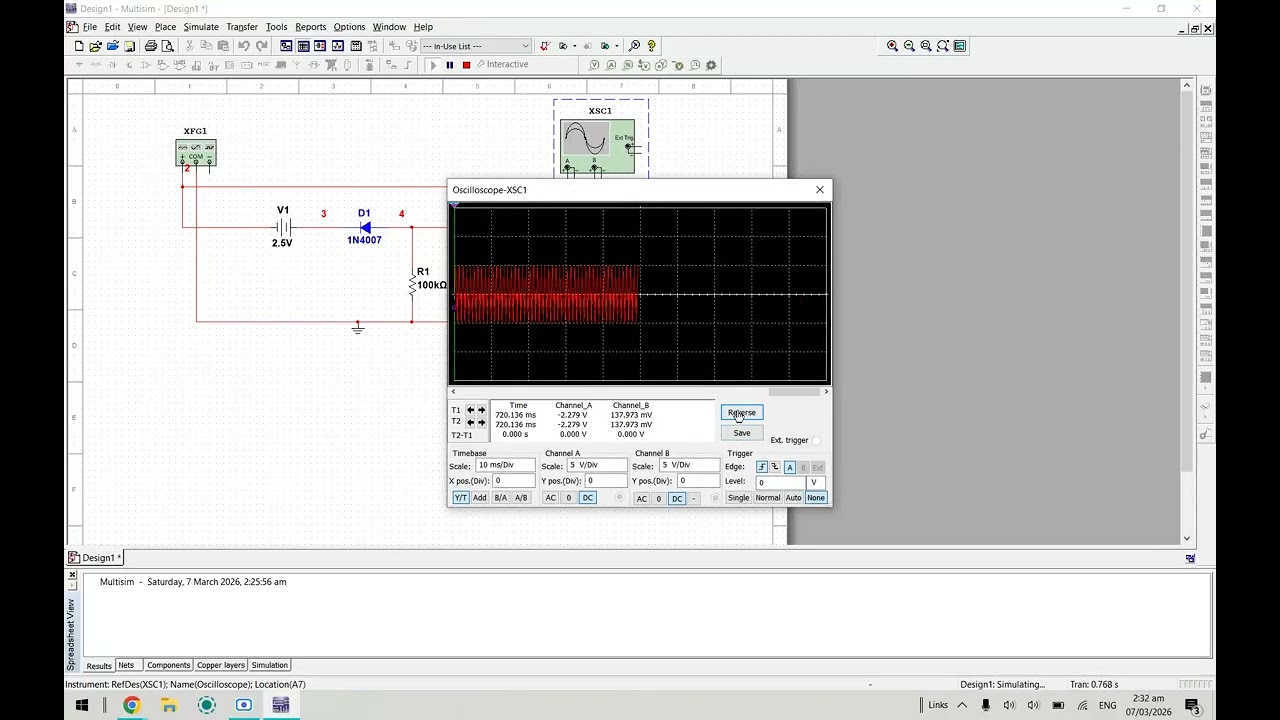The height and width of the screenshot is (720, 1280).
Task: Open the Simulate menu
Action: point(201,27)
